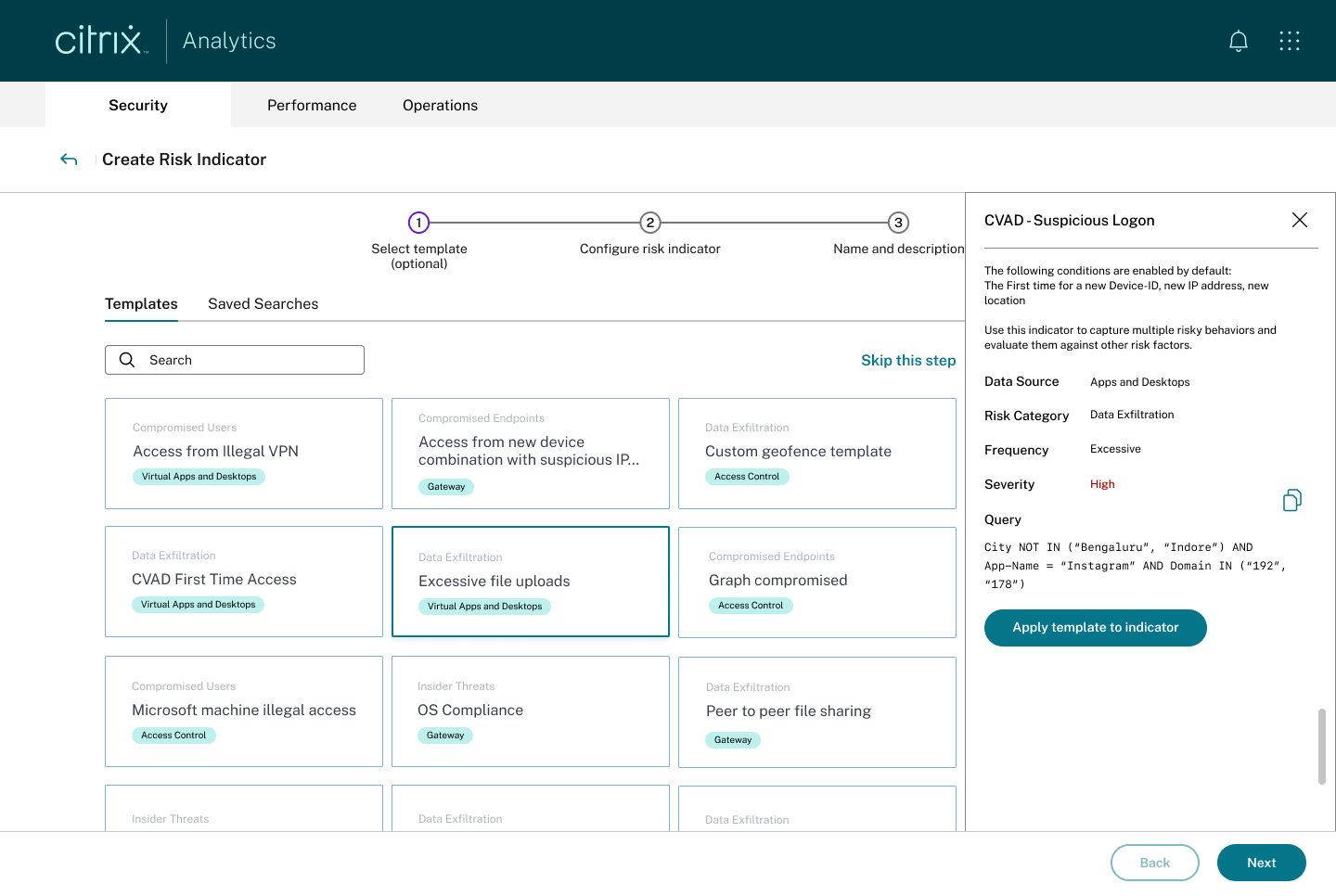The width and height of the screenshot is (1336, 896).
Task: Select the Peer to peer file sharing template
Action: tap(817, 712)
